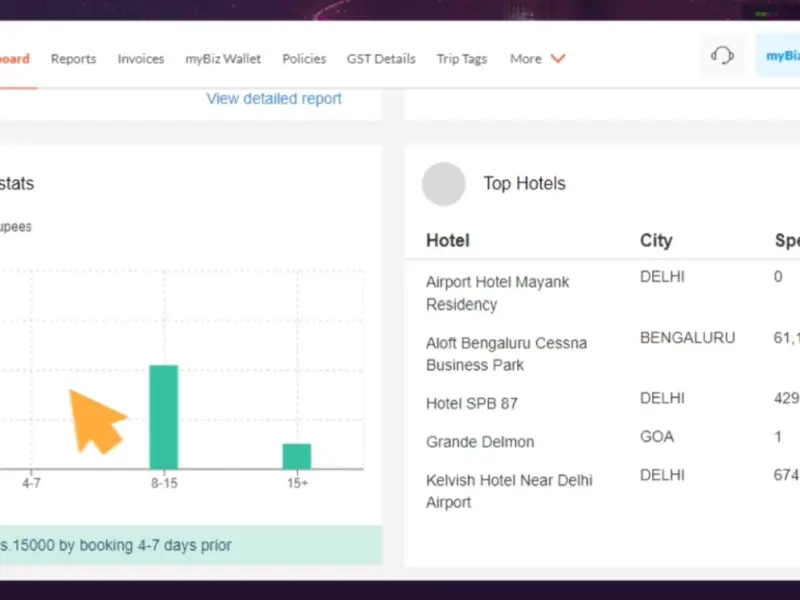Image resolution: width=800 pixels, height=600 pixels.
Task: Click the Grande Delmon hotel entry
Action: 480,442
